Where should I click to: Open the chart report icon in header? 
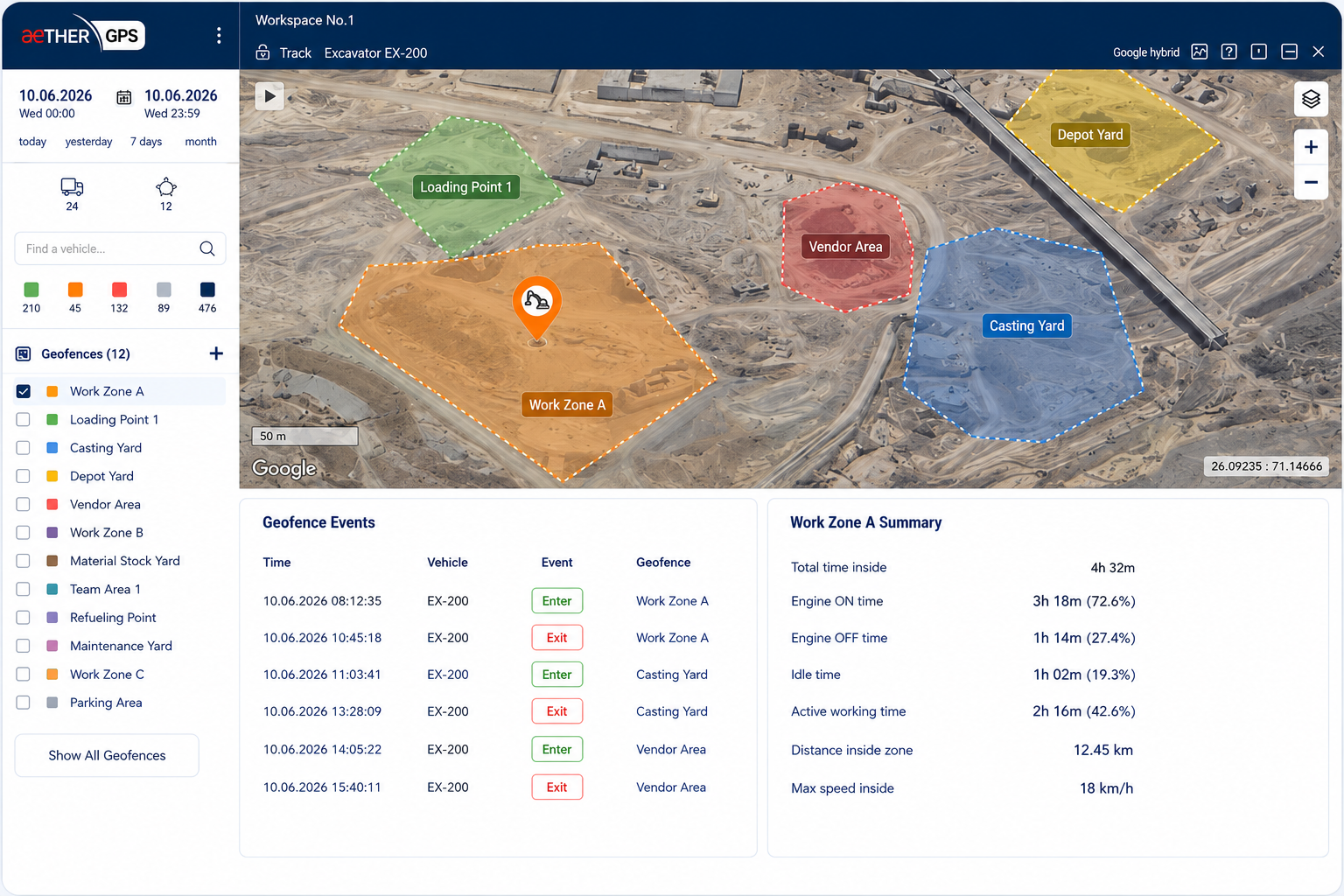pos(1200,52)
